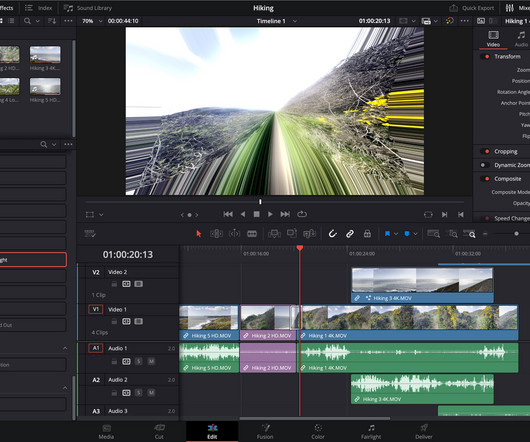Toggle the Transform enable switch
This screenshot has height=442, width=530.
(485, 56)
